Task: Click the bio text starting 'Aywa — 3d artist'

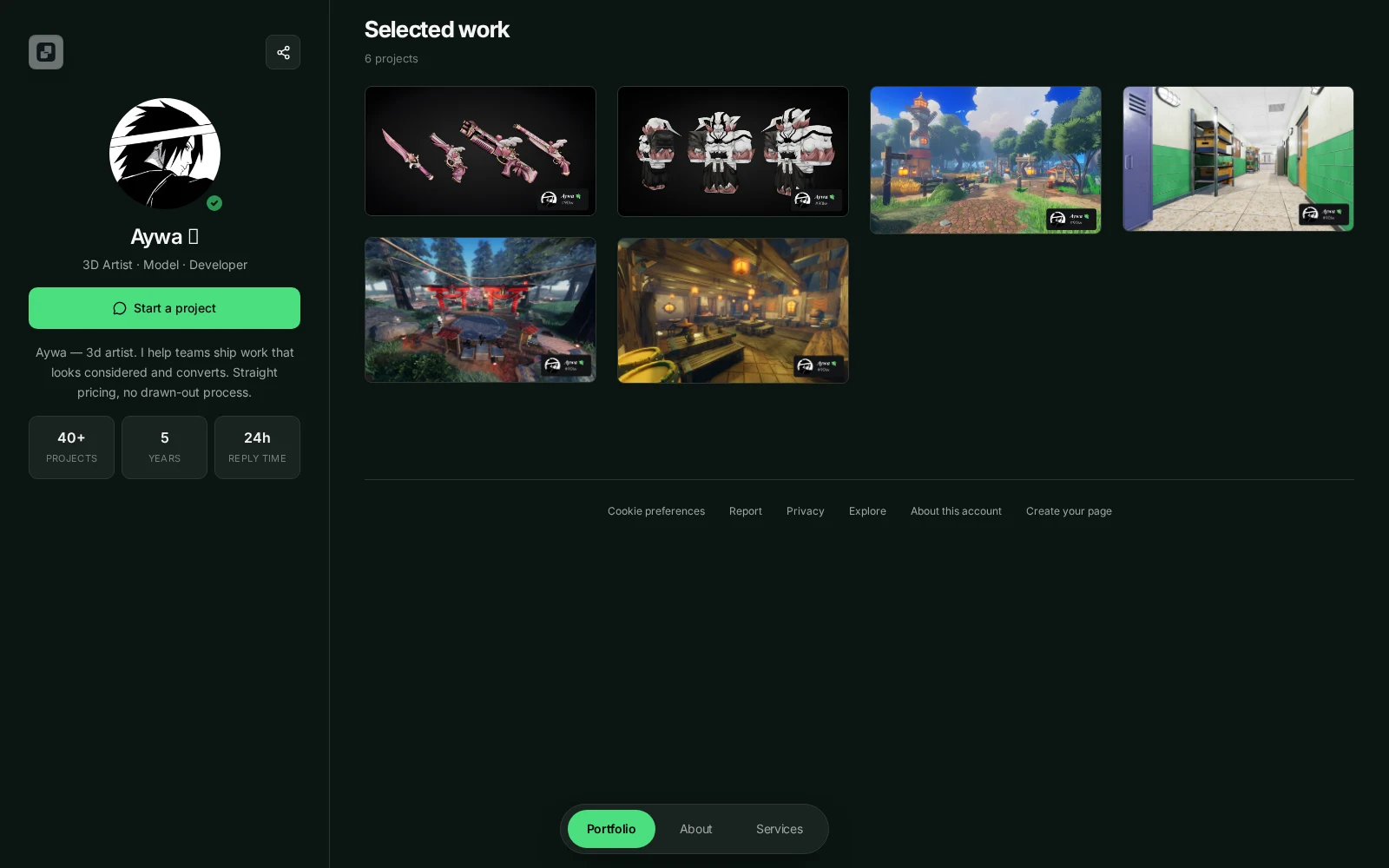Action: pyautogui.click(x=165, y=372)
